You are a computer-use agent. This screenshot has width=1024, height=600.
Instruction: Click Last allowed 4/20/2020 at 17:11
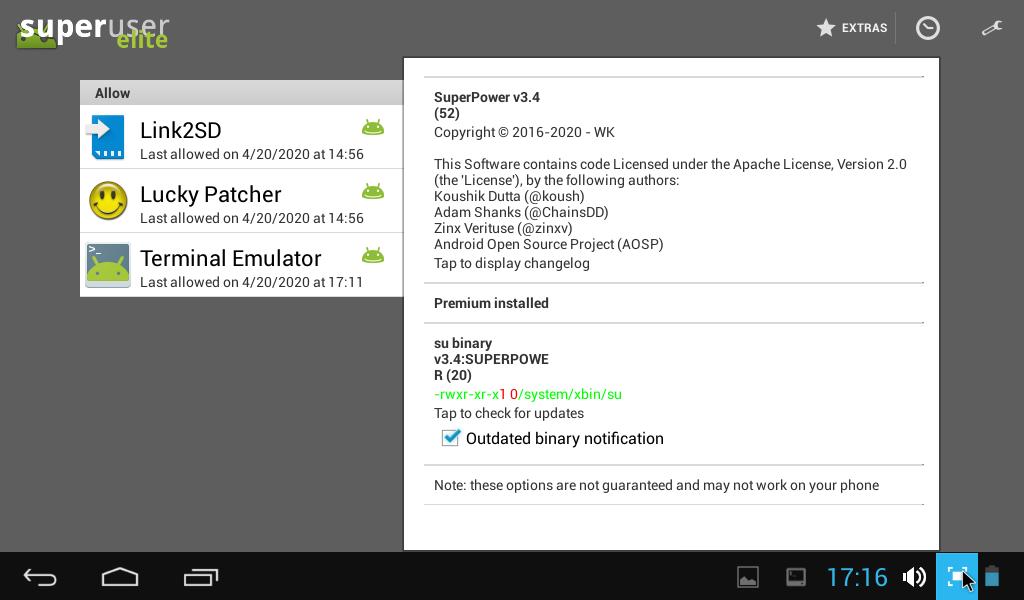(251, 282)
